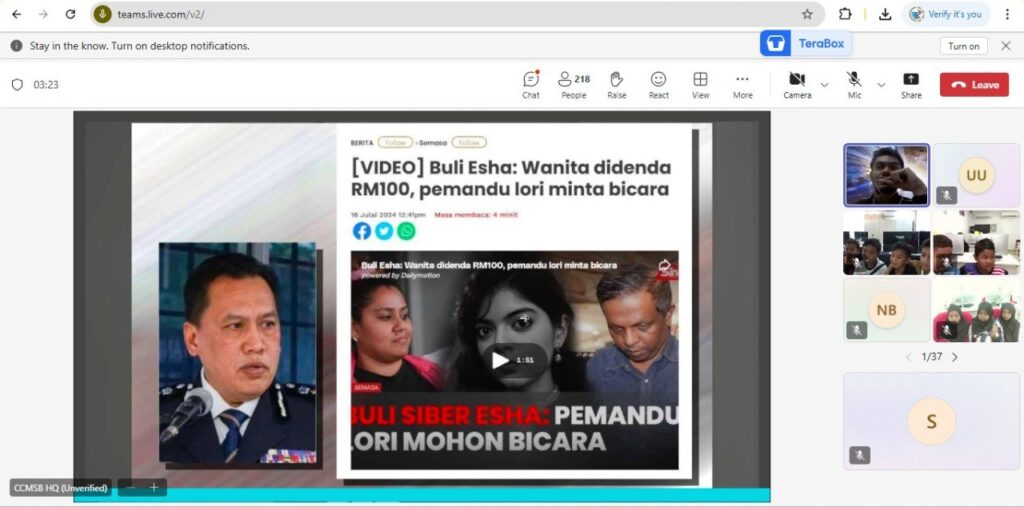Screen dimensions: 1024x507
Task: Dismiss the notifications banner
Action: (1005, 46)
